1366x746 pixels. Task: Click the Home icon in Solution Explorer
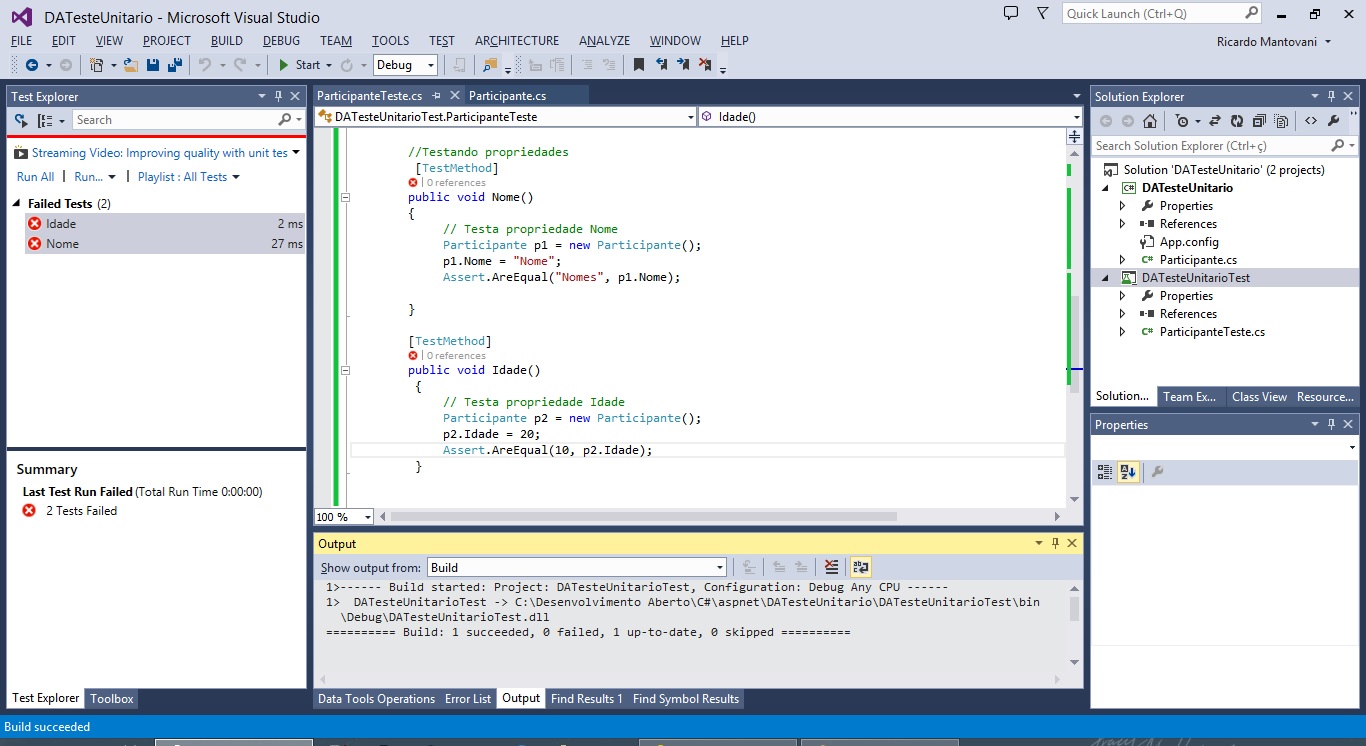[1150, 121]
